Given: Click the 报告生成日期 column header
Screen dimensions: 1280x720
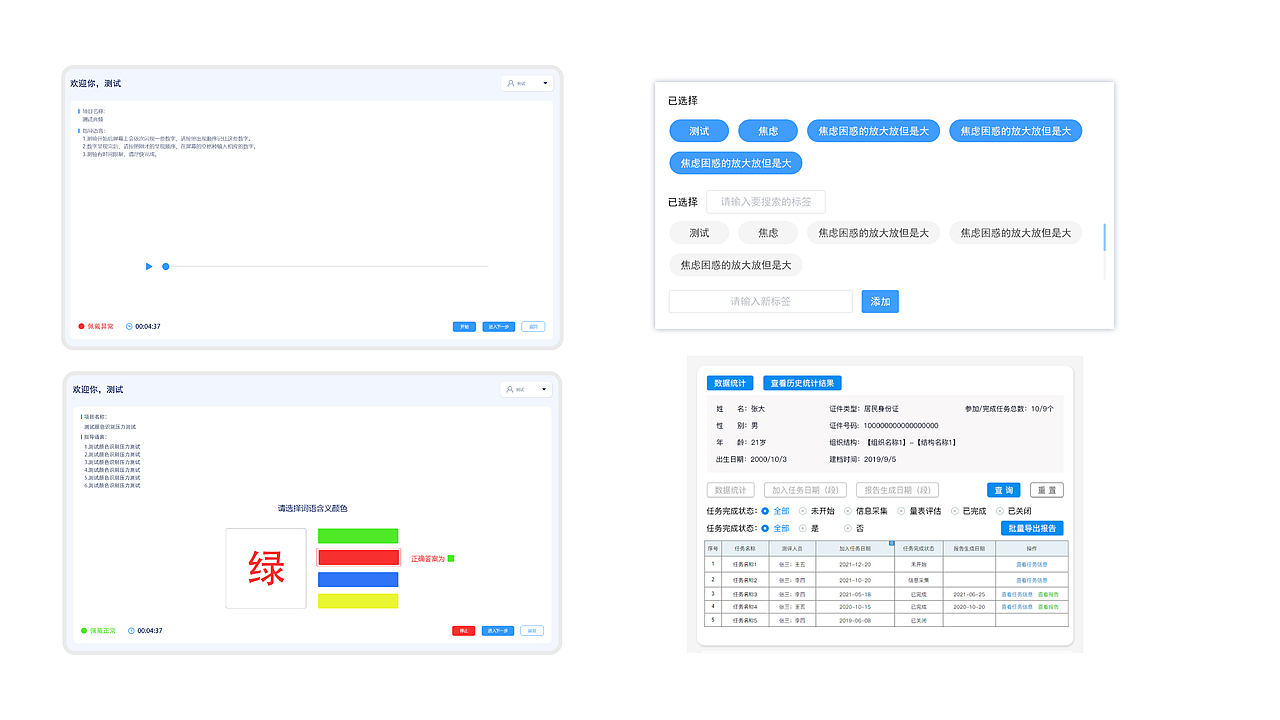Looking at the screenshot, I should point(969,549).
